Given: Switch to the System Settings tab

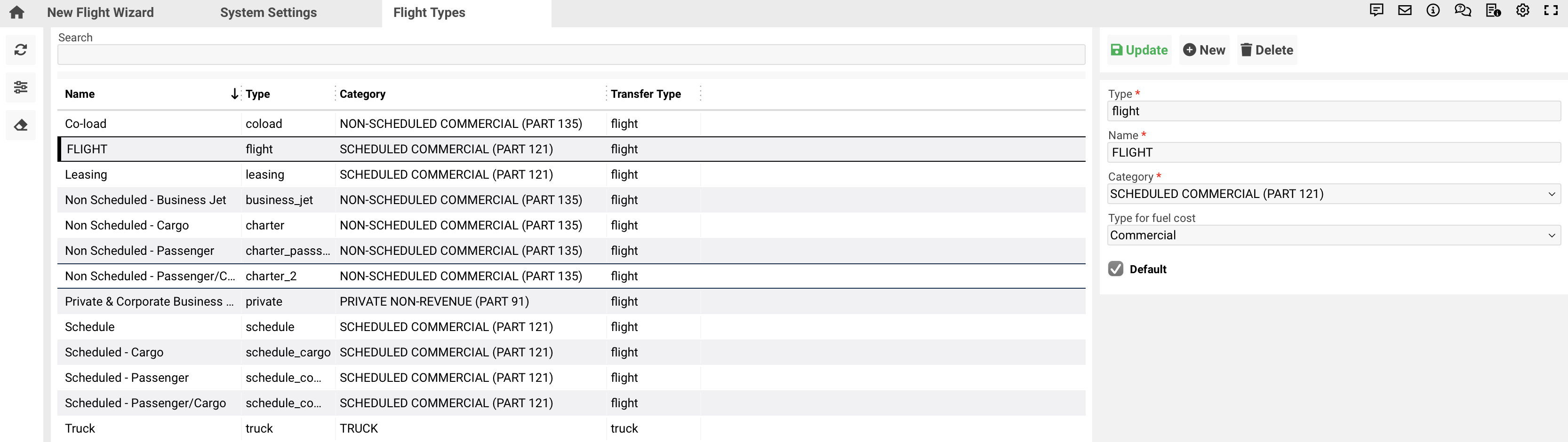Looking at the screenshot, I should 268,13.
